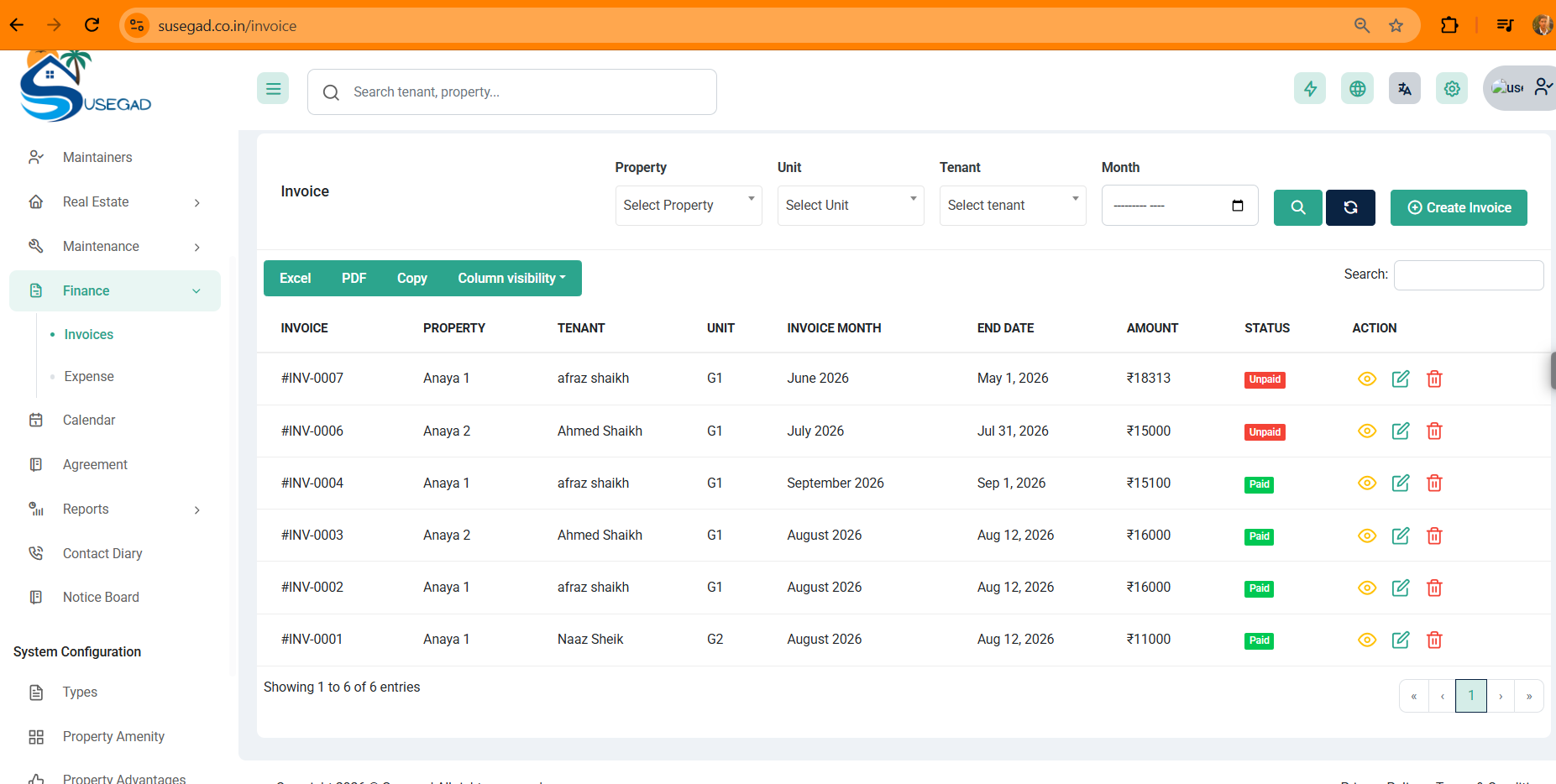Reload the page in the browser
The width and height of the screenshot is (1556, 784).
[92, 25]
